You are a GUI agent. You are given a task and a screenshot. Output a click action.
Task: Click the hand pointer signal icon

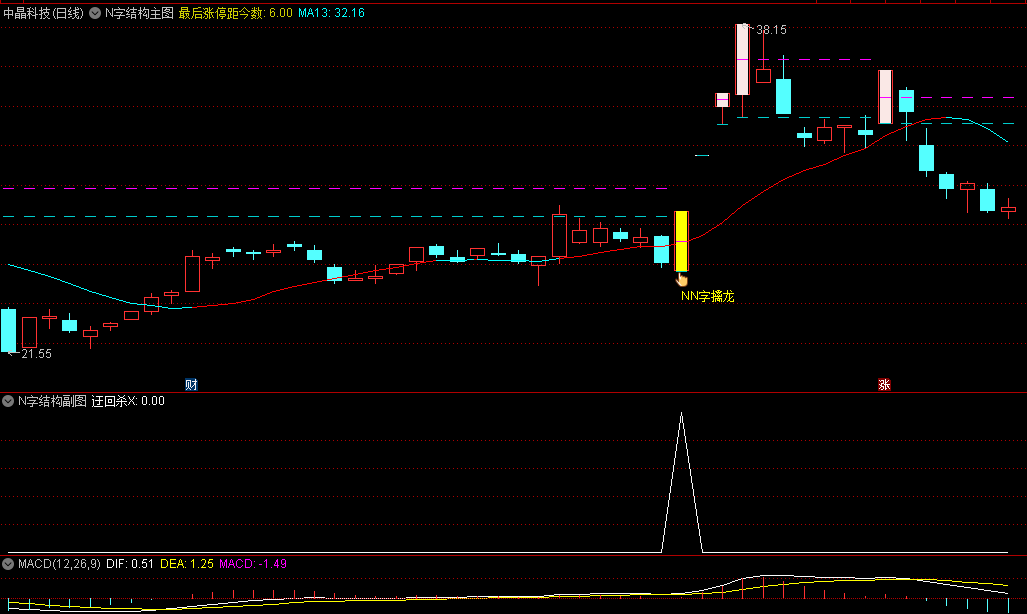[682, 280]
